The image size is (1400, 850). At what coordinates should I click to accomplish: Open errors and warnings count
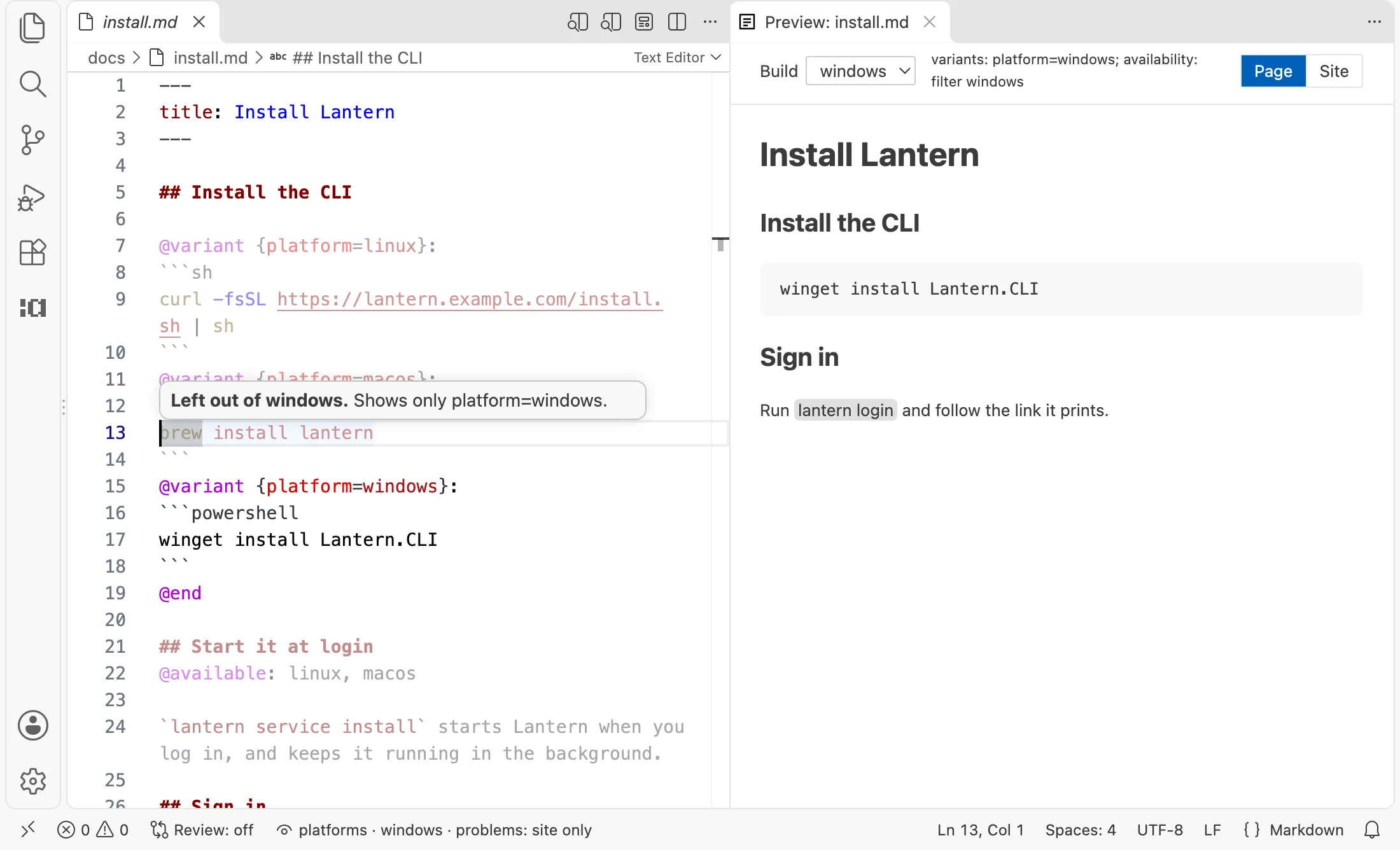pyautogui.click(x=93, y=830)
